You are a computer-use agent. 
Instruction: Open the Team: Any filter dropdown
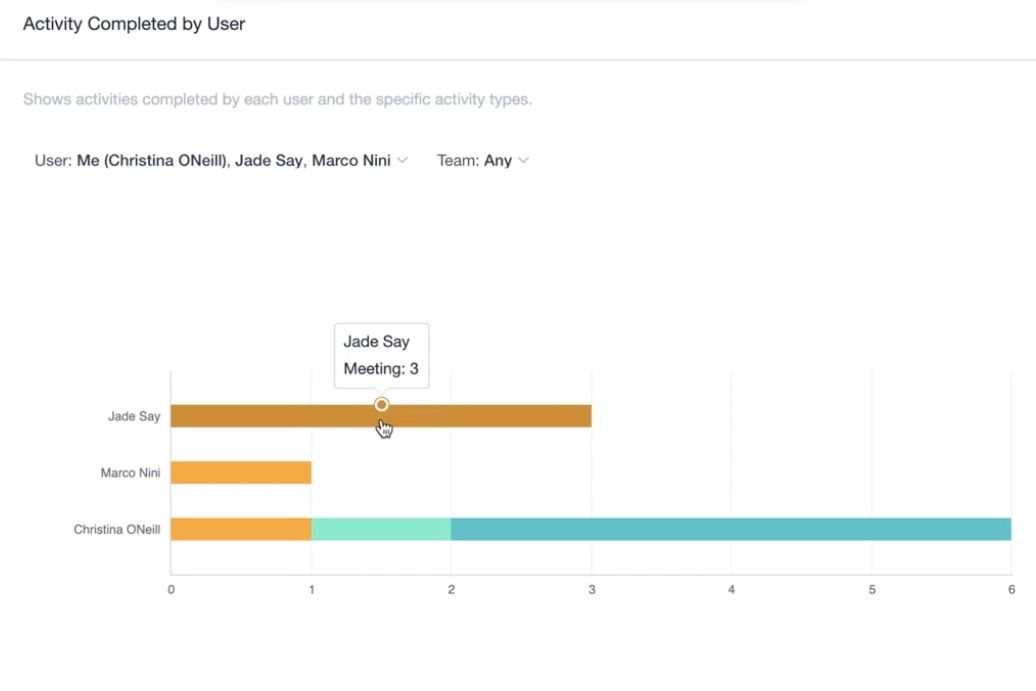click(x=482, y=161)
